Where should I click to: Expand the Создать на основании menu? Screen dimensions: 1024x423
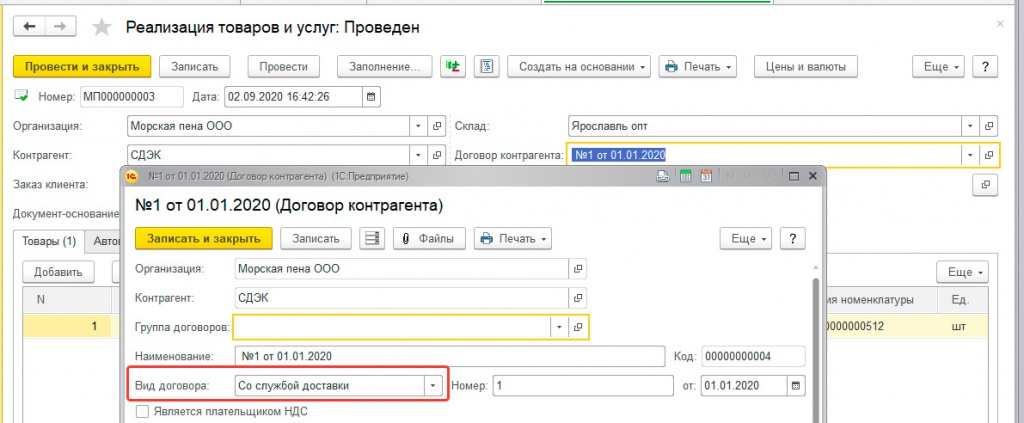579,66
